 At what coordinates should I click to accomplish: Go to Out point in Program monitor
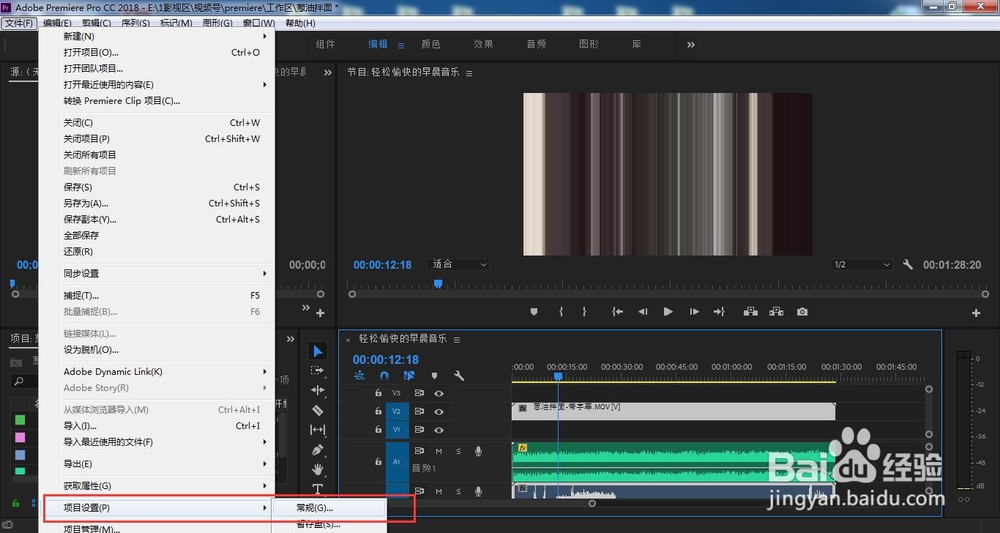719,312
